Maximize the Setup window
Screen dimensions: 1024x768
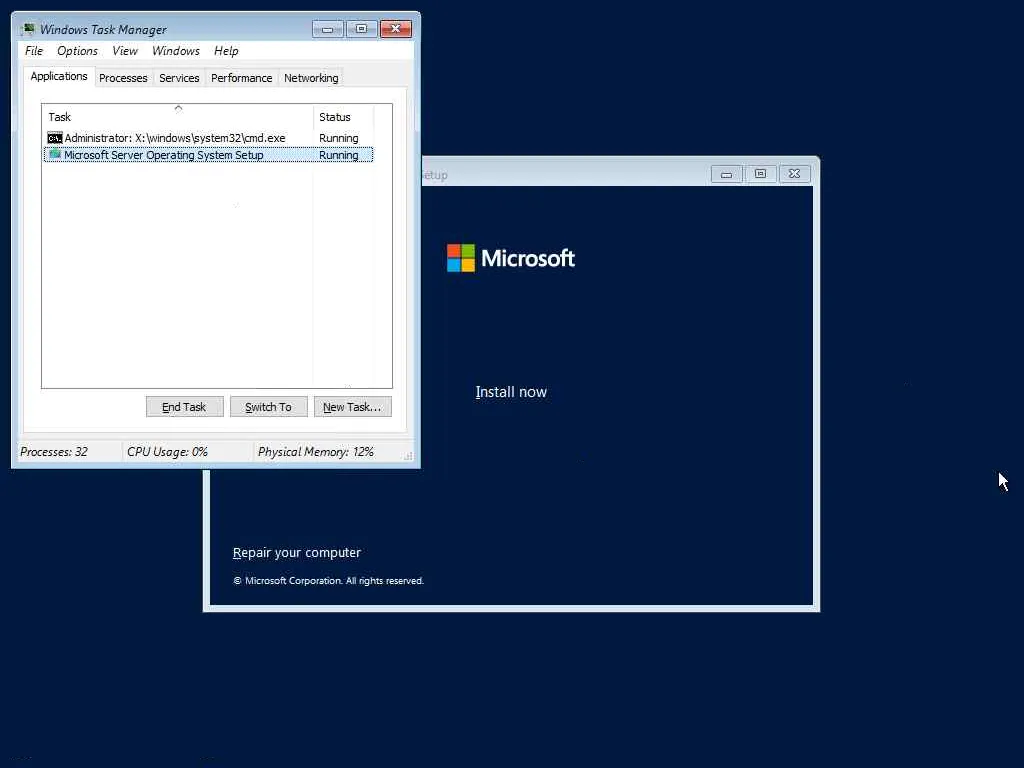[x=760, y=174]
